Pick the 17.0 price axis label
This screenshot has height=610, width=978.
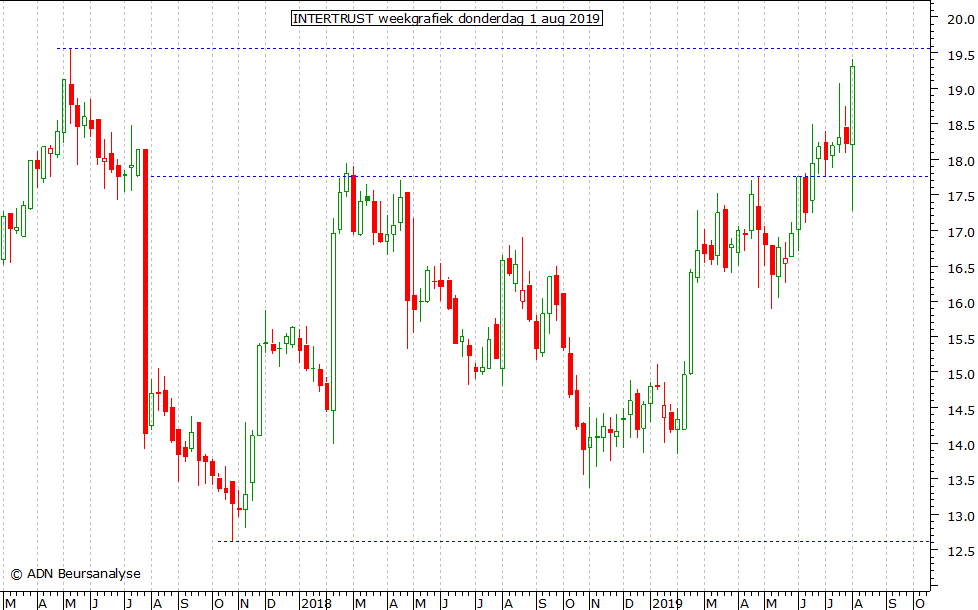click(960, 233)
